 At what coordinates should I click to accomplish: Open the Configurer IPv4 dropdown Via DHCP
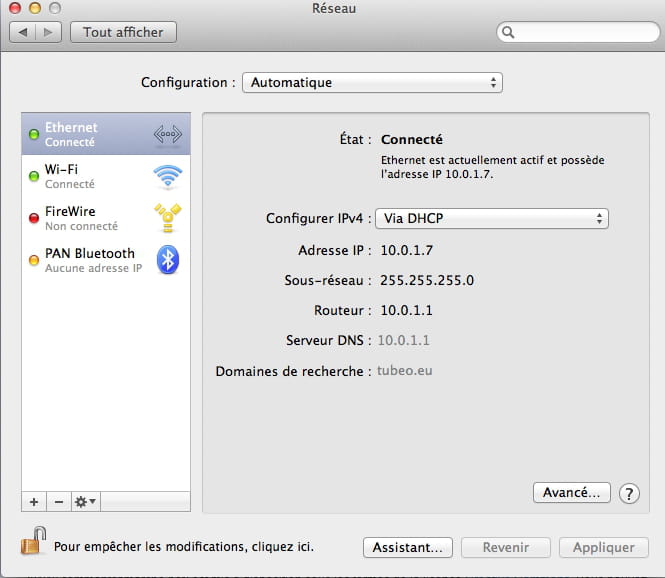tap(492, 218)
